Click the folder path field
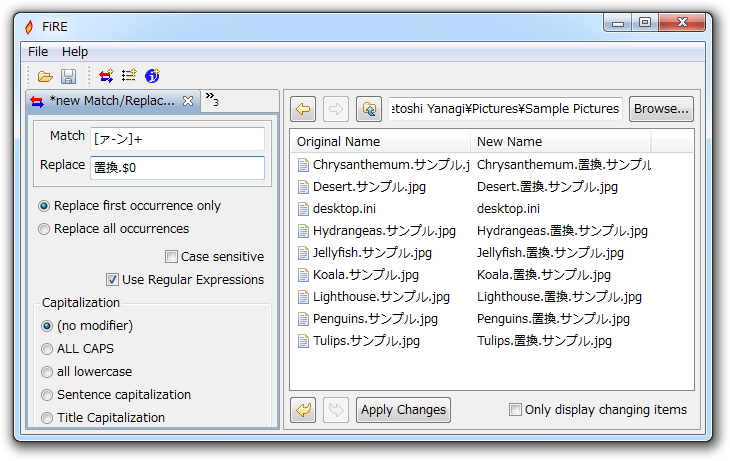Image resolution: width=730 pixels, height=461 pixels. tap(505, 109)
